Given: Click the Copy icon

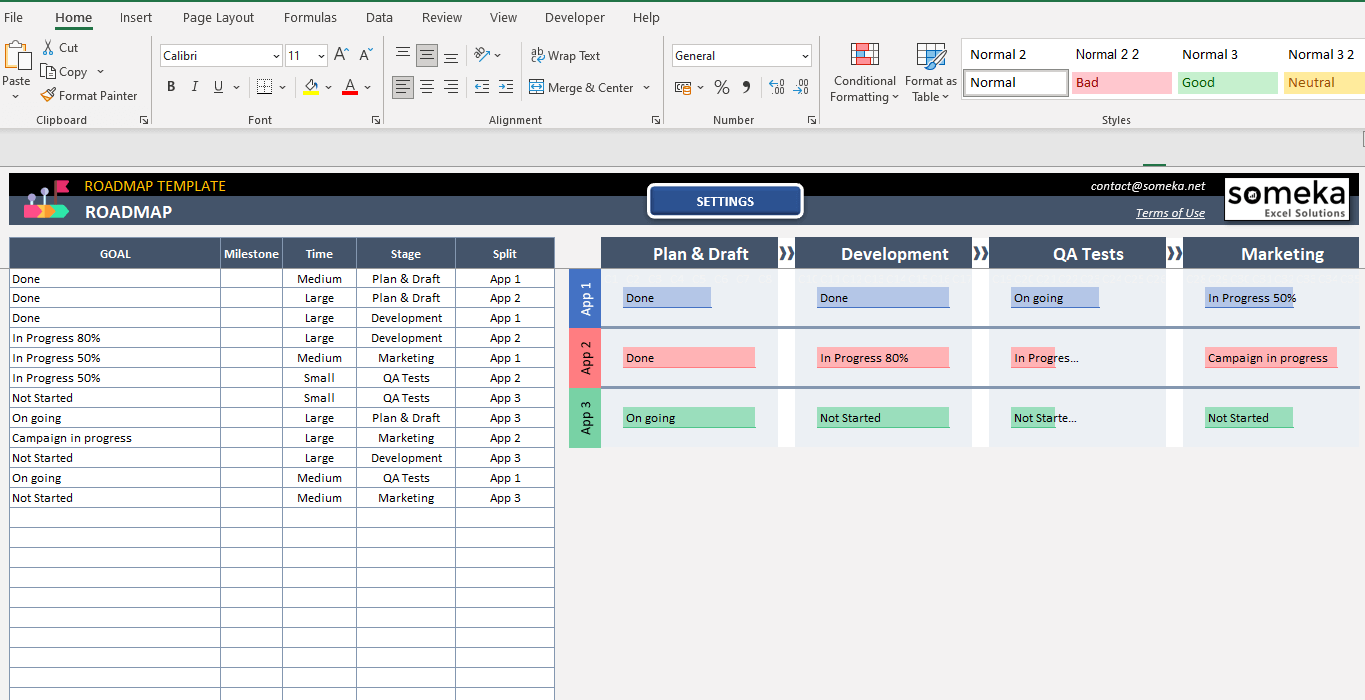Looking at the screenshot, I should (x=48, y=71).
